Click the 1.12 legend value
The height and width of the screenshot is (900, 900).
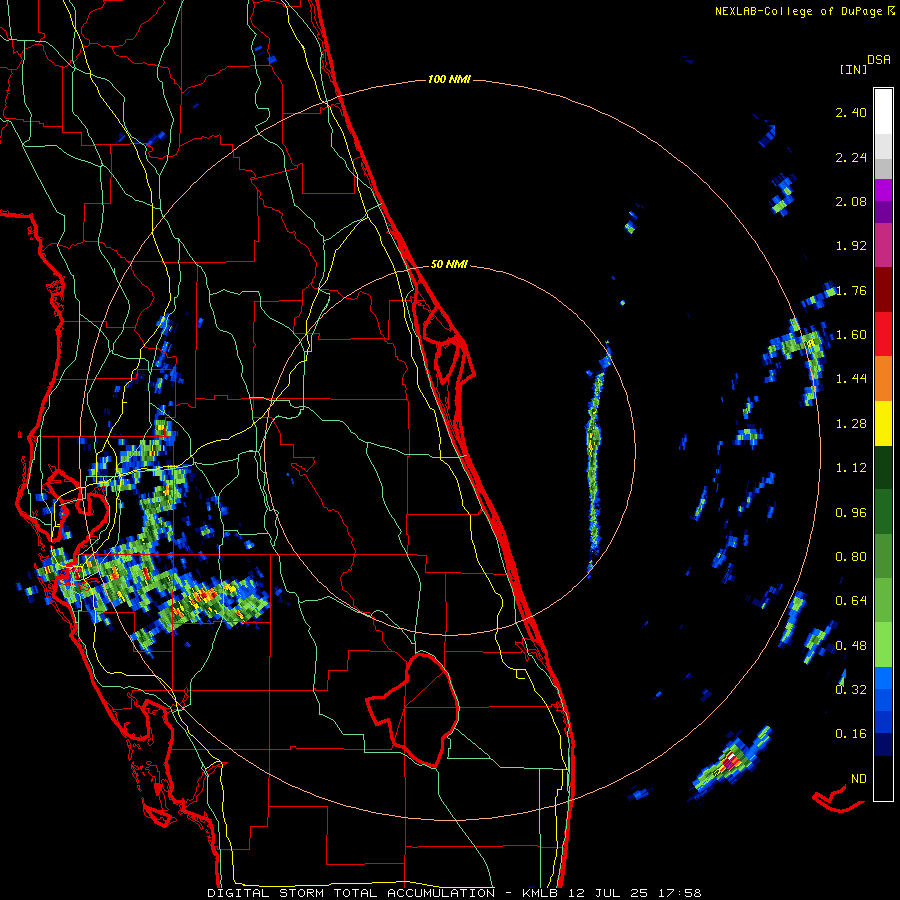click(851, 468)
